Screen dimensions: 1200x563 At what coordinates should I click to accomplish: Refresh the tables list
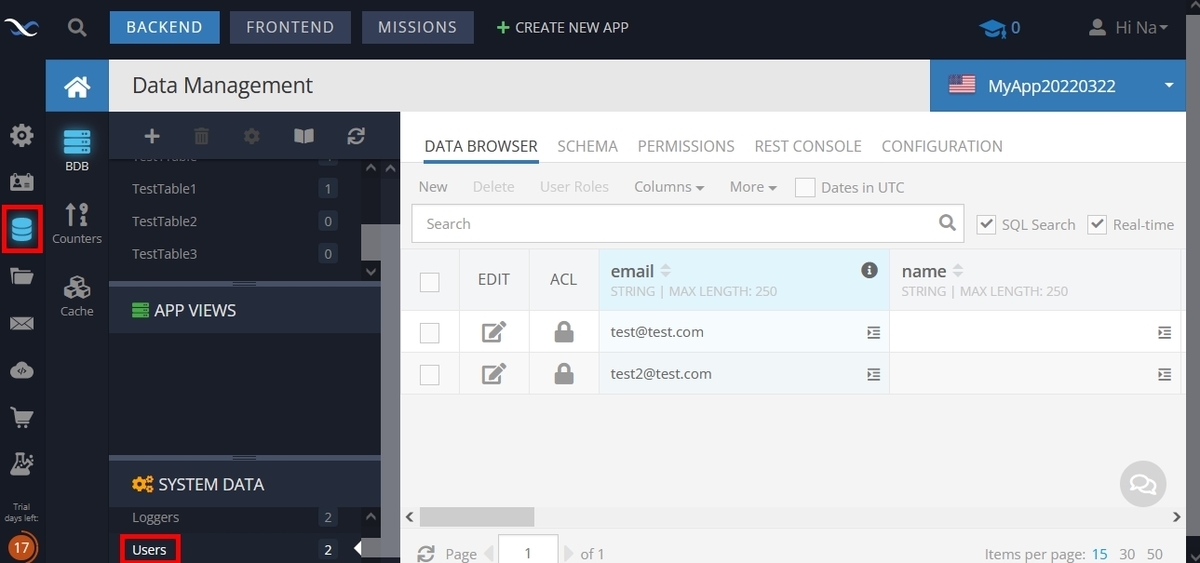(x=356, y=136)
